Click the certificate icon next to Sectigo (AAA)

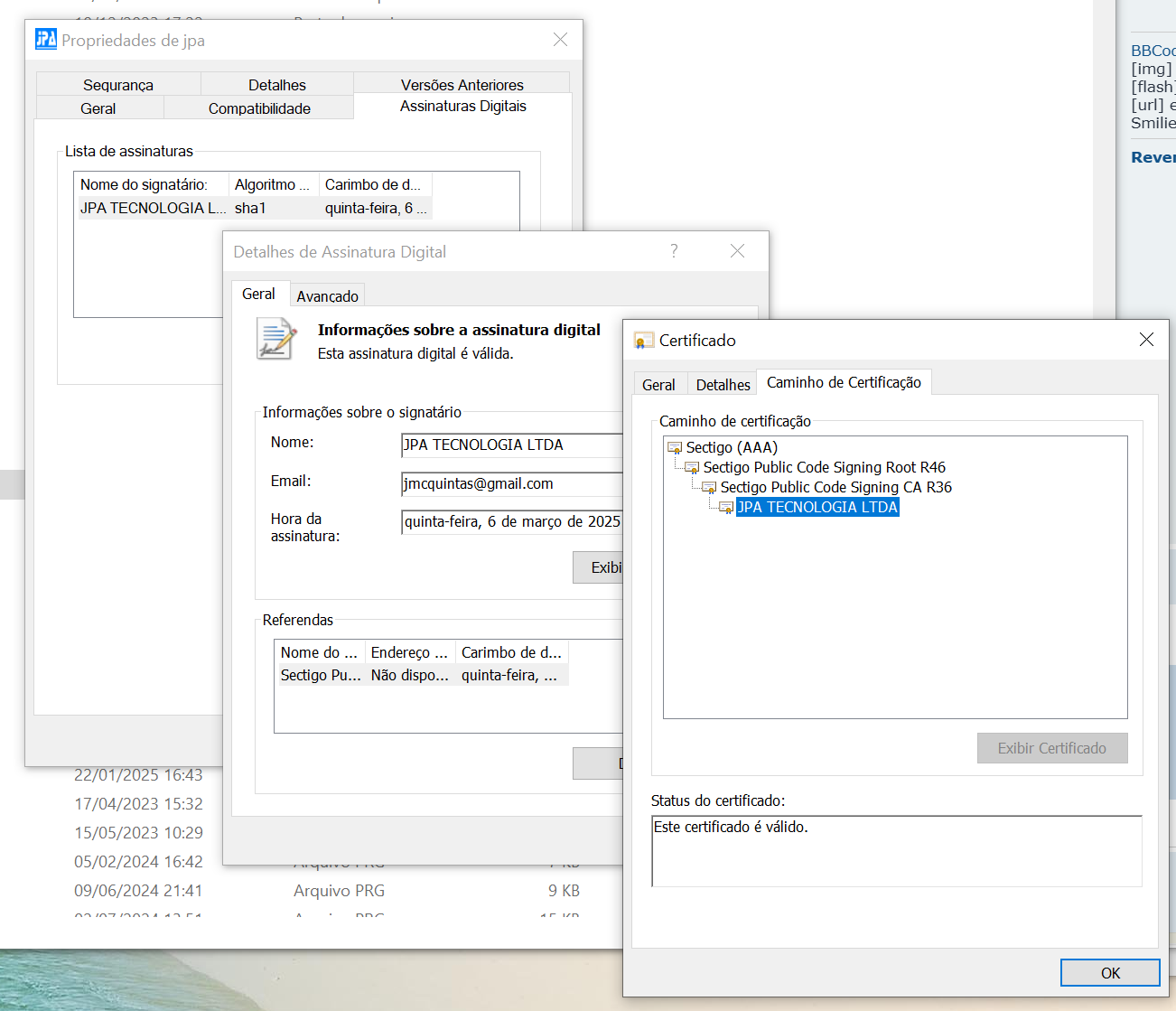tap(675, 447)
